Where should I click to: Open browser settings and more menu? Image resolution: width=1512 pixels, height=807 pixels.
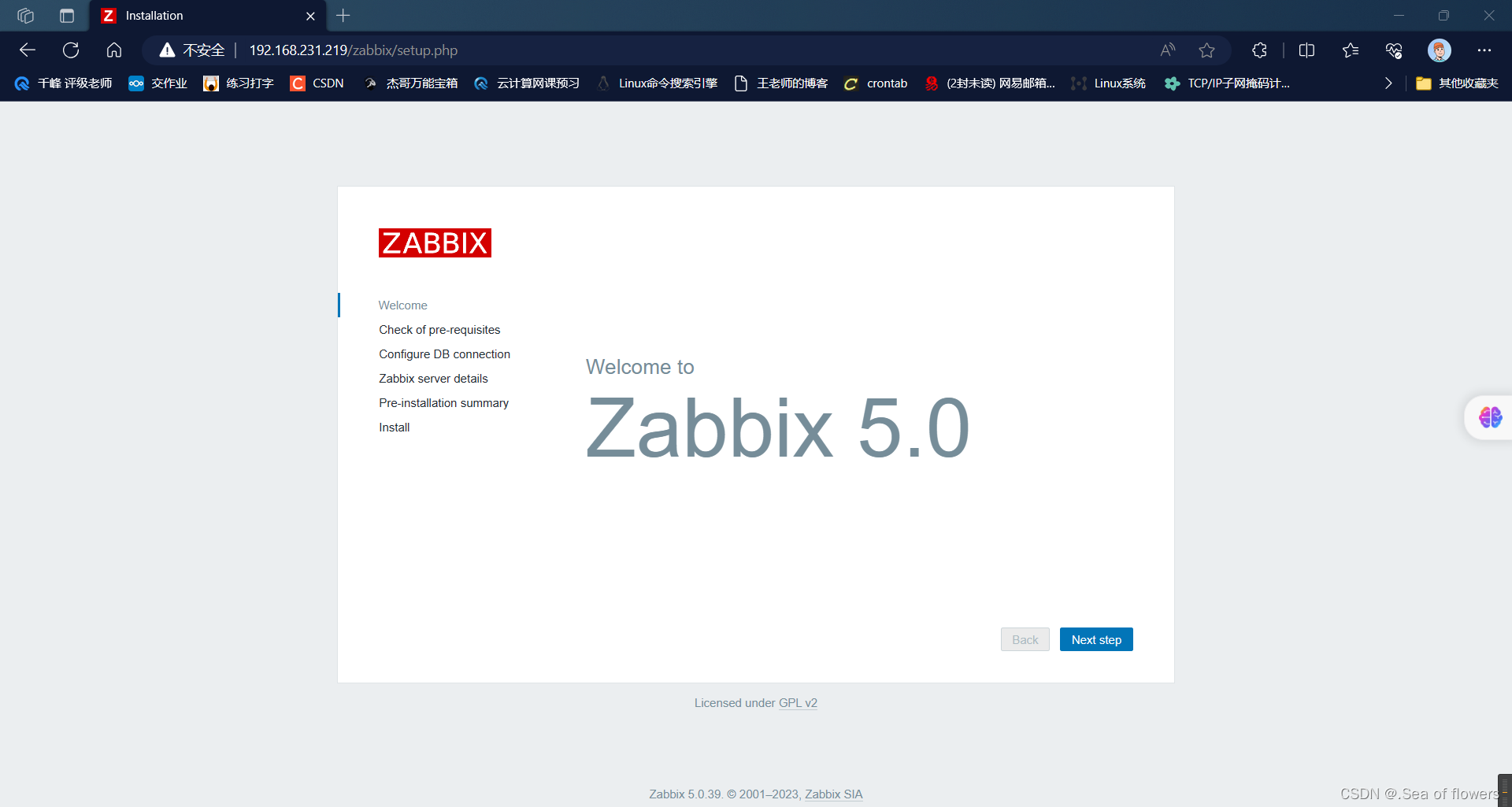[x=1484, y=50]
